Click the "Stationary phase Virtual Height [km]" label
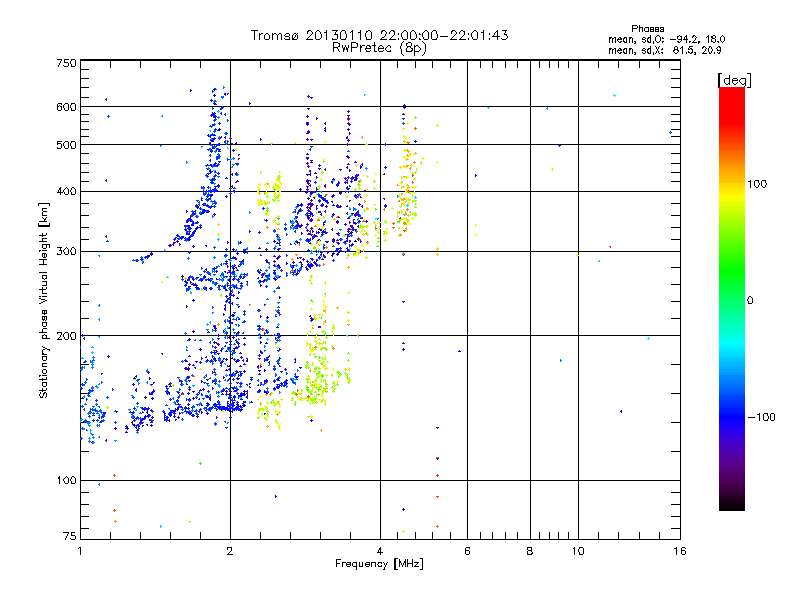 click(x=44, y=301)
